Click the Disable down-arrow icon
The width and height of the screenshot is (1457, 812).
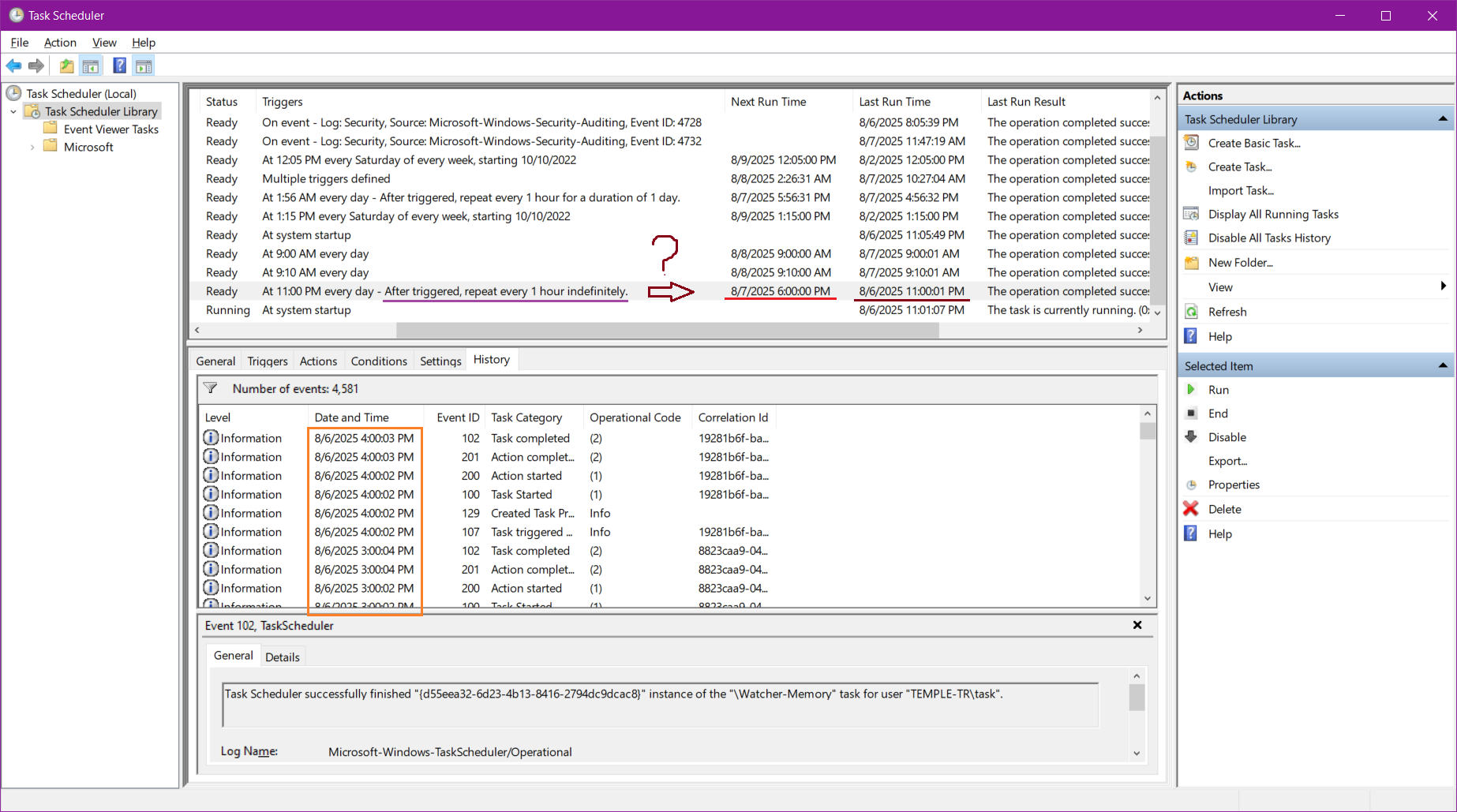coord(1192,437)
